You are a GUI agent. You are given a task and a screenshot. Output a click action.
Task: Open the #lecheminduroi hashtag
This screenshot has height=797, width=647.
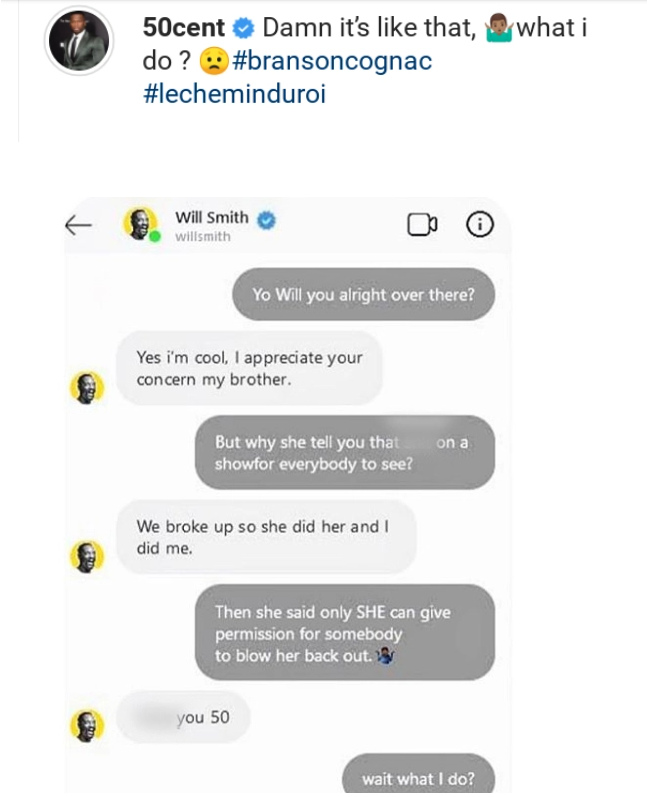point(235,94)
